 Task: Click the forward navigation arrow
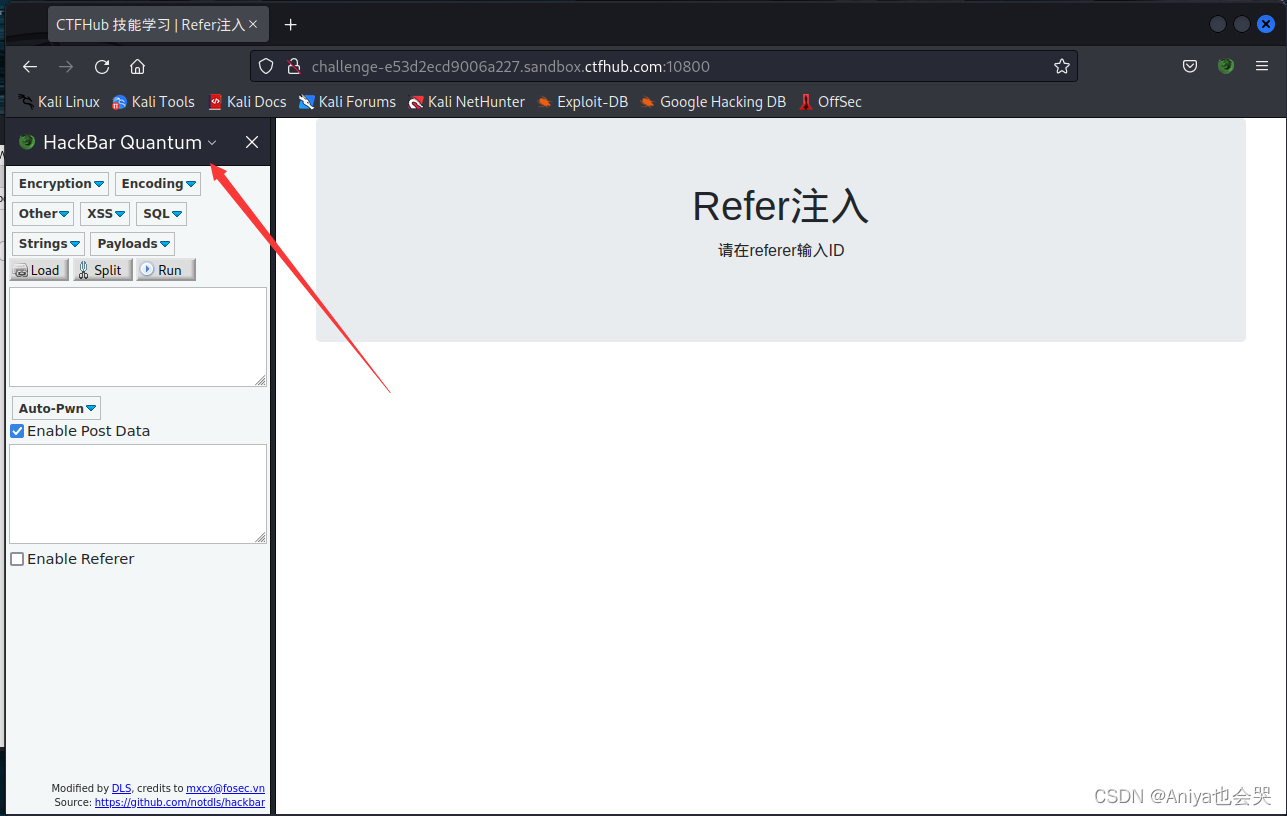[x=66, y=67]
